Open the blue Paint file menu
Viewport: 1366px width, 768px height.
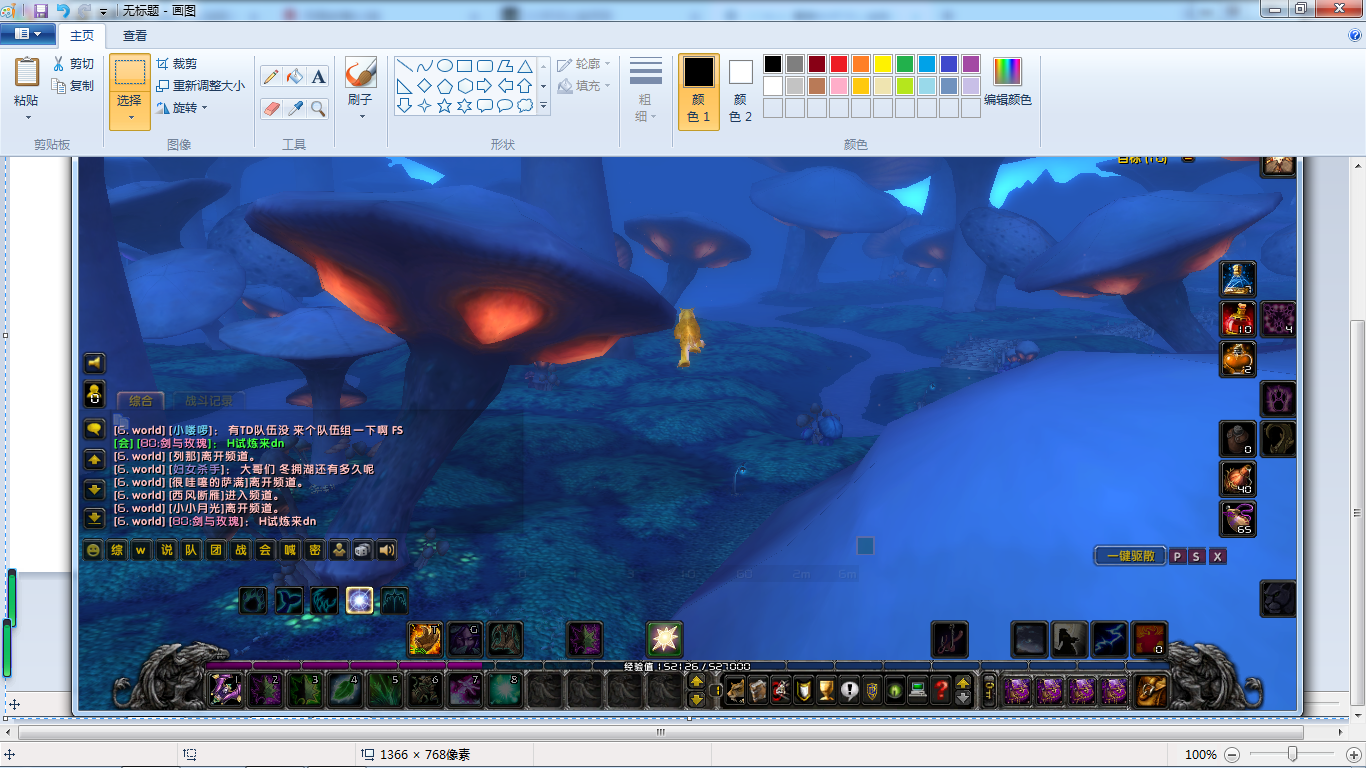27,34
